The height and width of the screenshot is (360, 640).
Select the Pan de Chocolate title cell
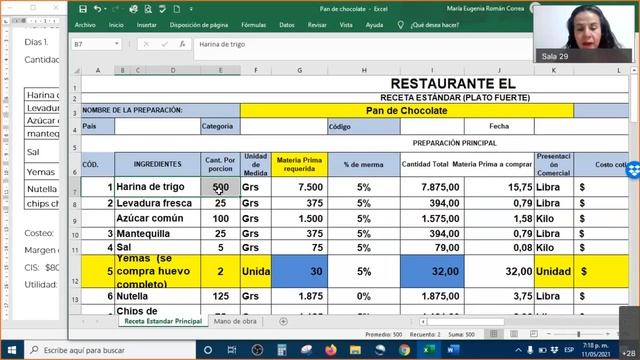(x=407, y=111)
